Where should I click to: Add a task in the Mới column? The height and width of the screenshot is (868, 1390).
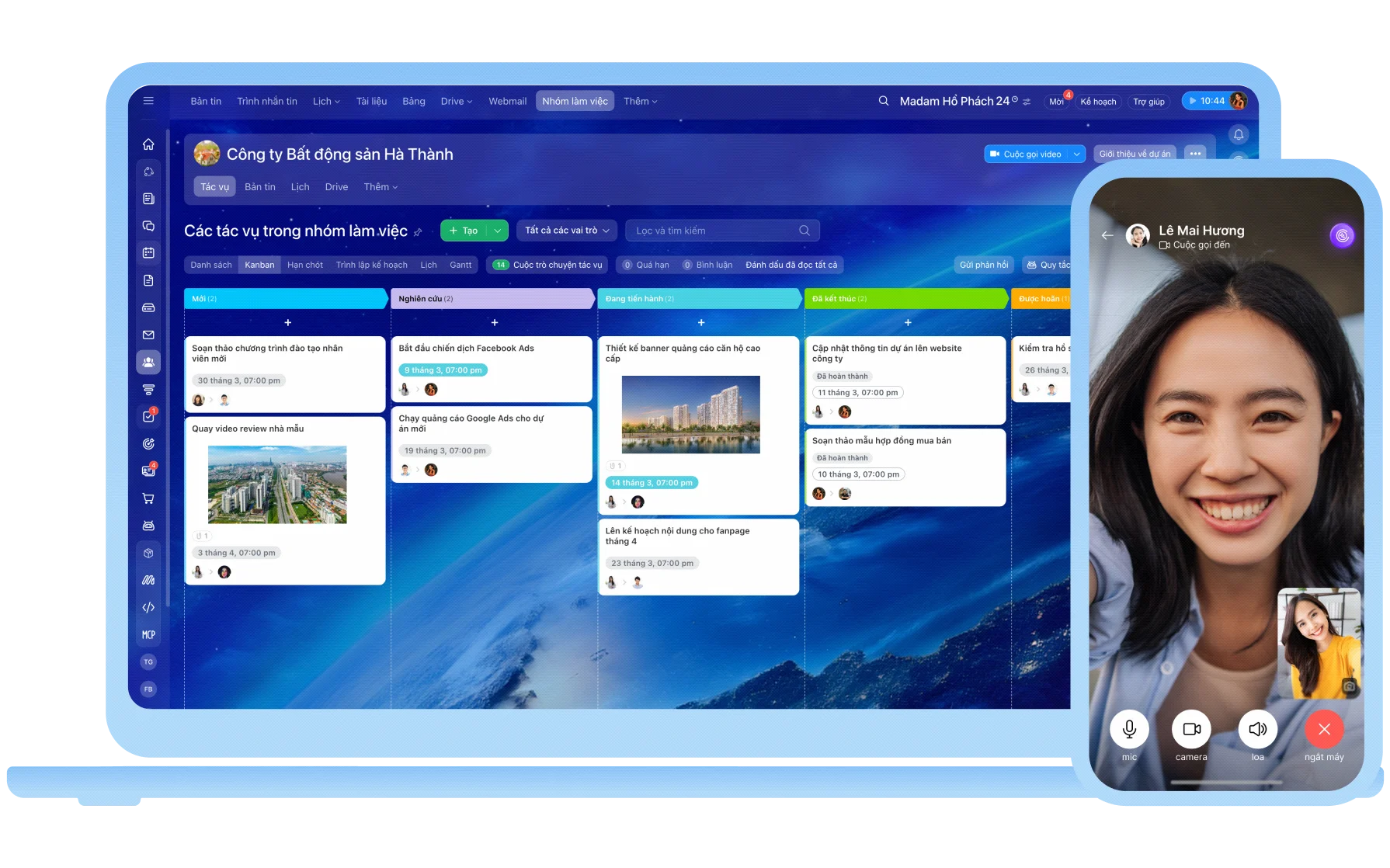287,322
